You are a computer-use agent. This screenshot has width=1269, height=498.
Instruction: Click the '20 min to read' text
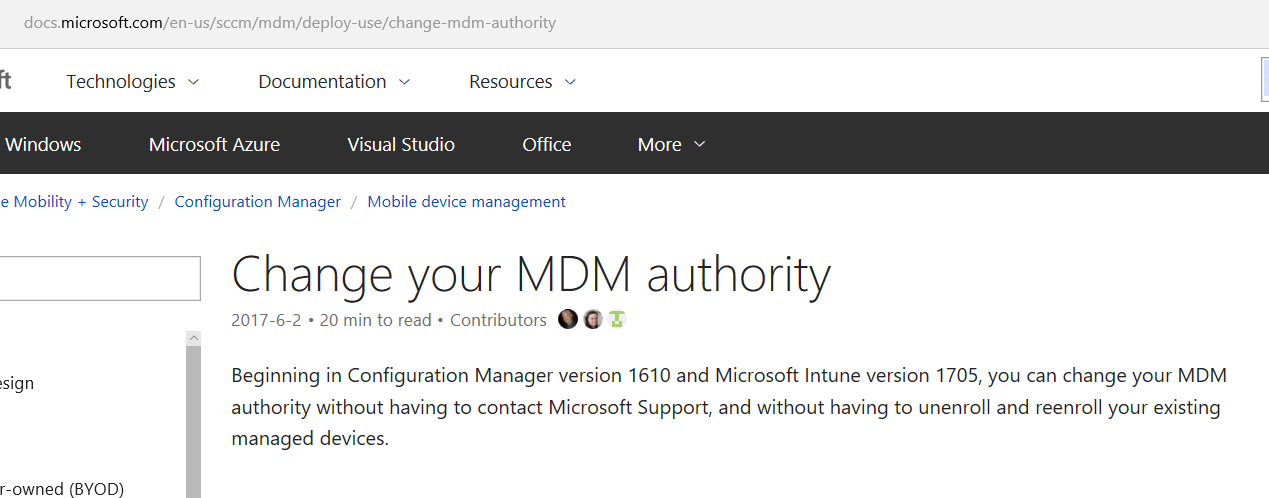(375, 320)
